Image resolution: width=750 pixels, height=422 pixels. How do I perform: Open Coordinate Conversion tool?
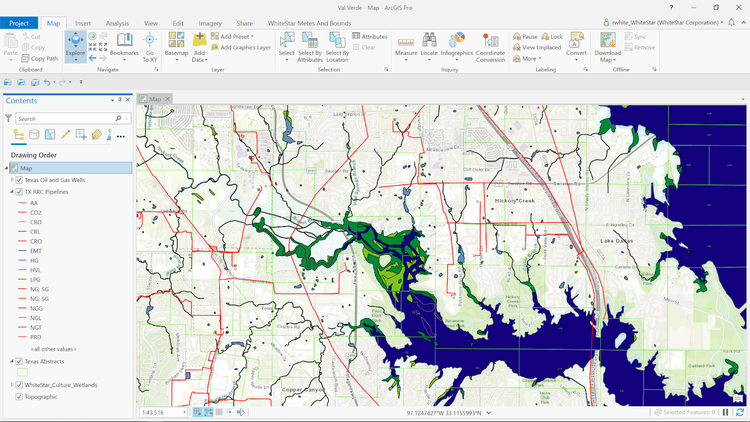490,47
